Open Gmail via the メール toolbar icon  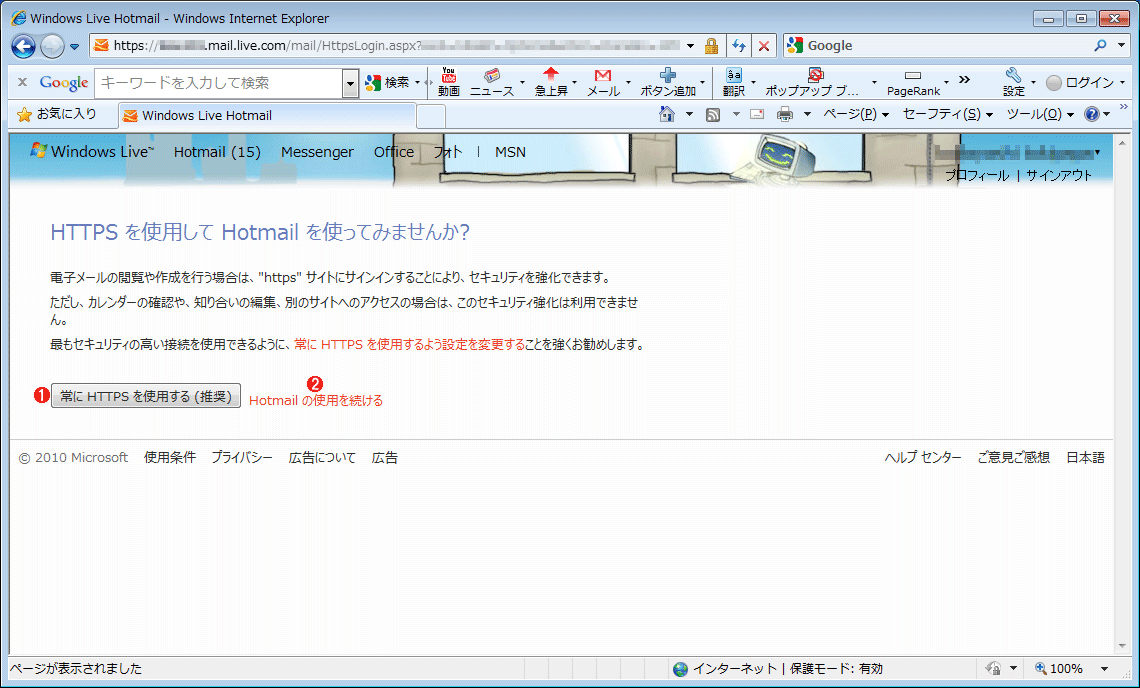tap(603, 82)
